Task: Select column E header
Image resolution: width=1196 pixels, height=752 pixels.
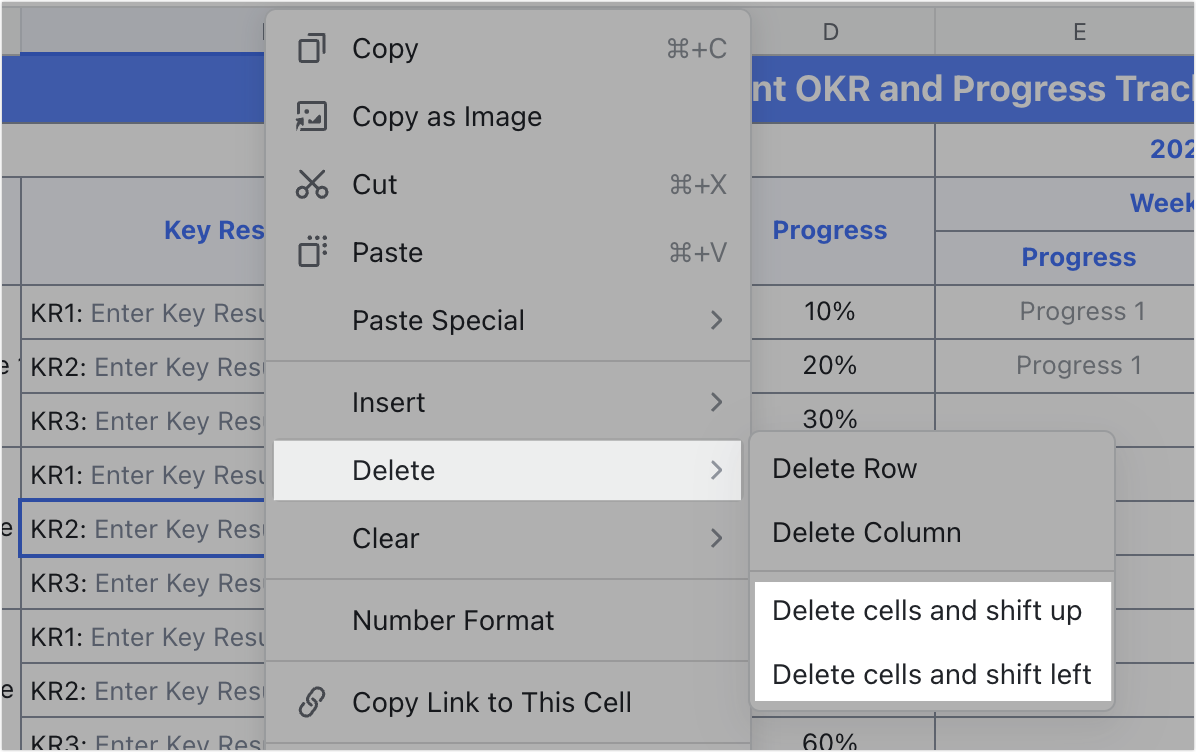Action: pyautogui.click(x=1079, y=31)
